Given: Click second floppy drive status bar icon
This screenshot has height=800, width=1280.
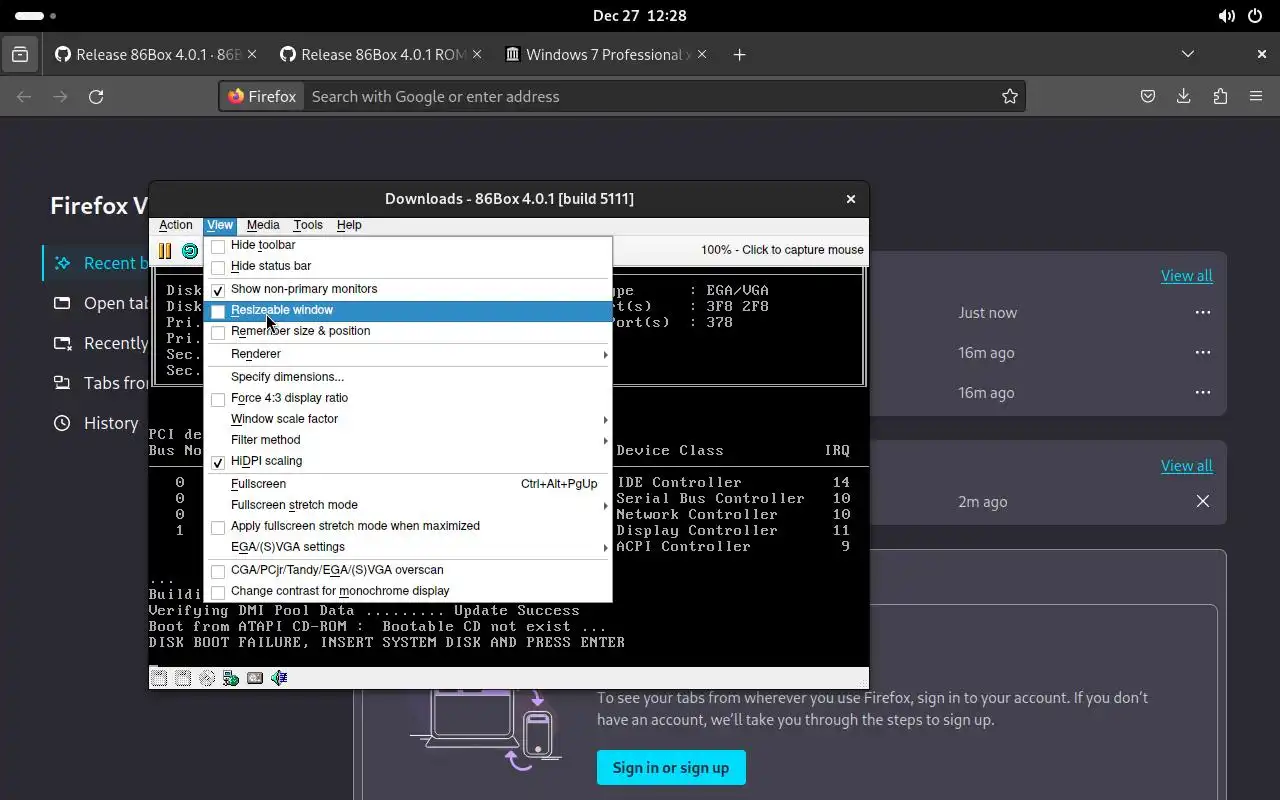Looking at the screenshot, I should (x=183, y=678).
